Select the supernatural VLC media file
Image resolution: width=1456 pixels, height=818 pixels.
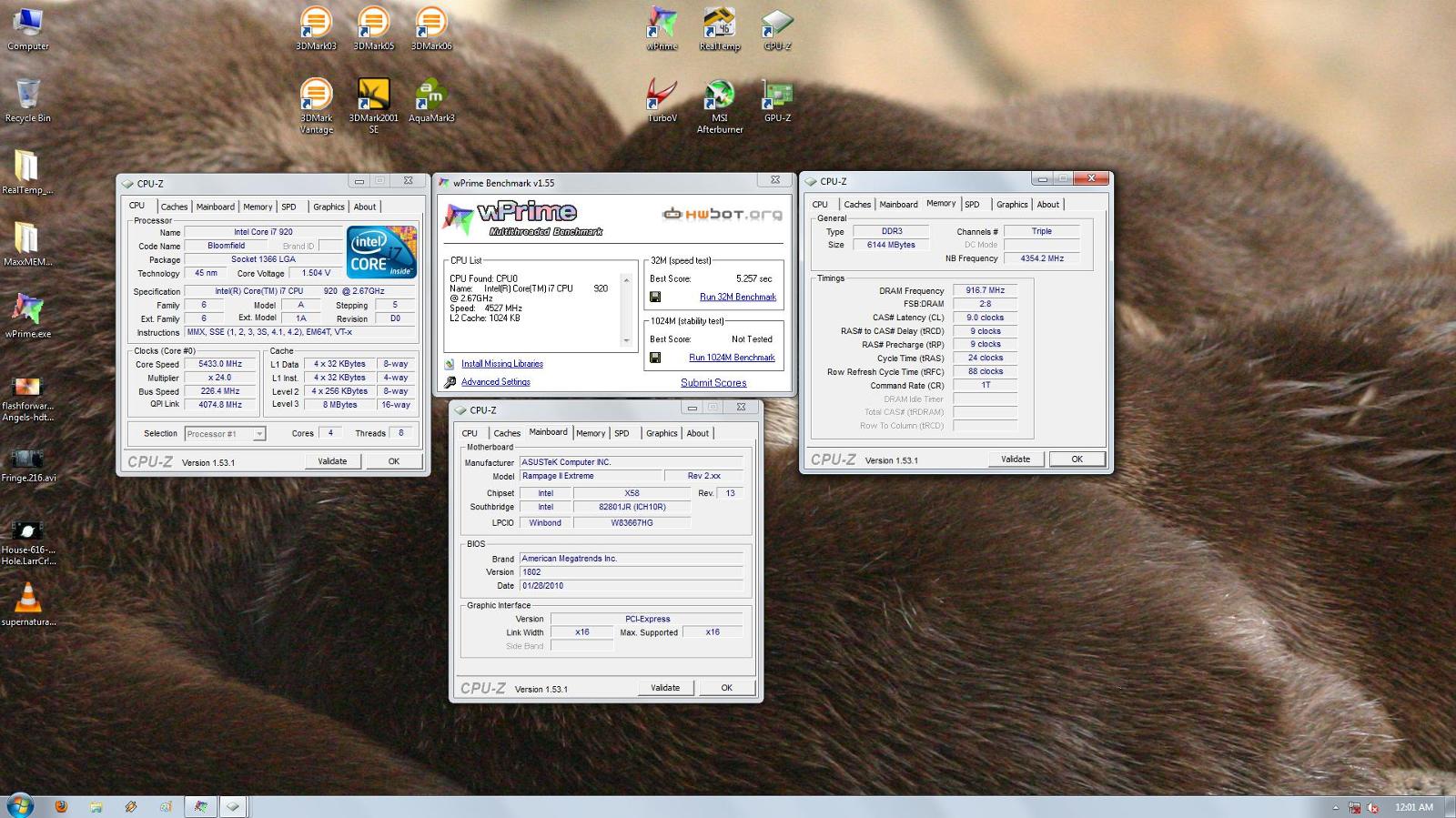28,603
